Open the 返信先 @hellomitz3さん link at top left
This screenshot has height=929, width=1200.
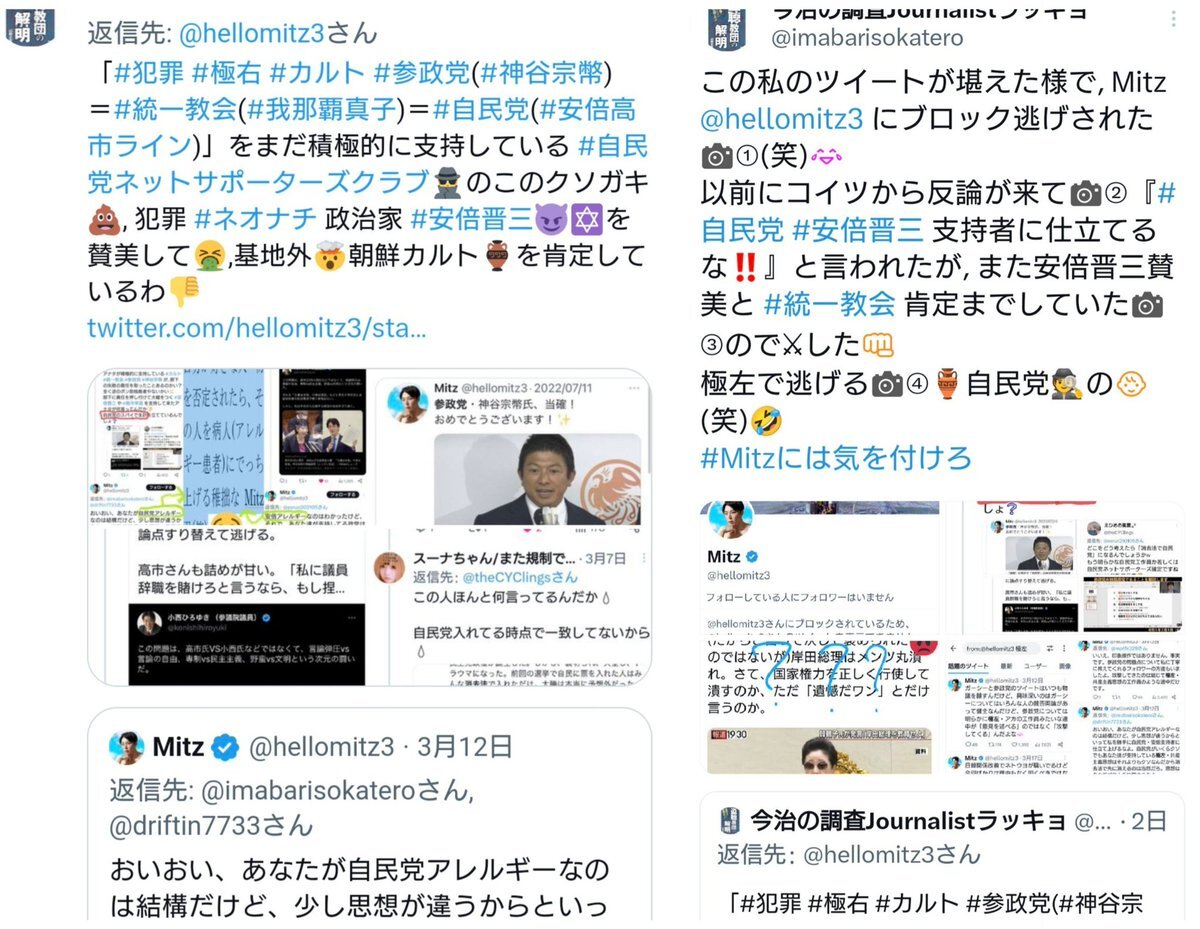[232, 32]
